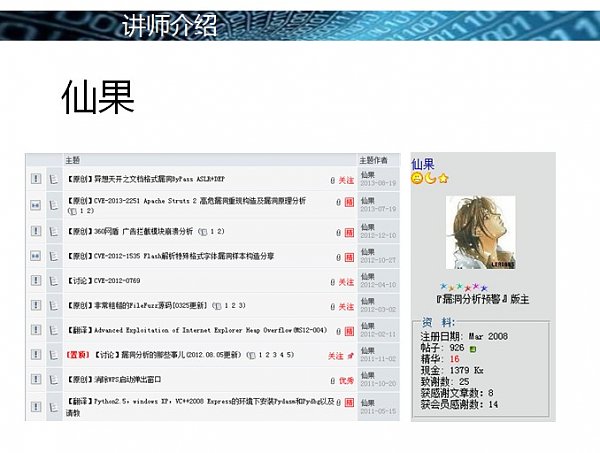Click the 注册日期 Mar 2008 text
Image resolution: width=600 pixels, height=453 pixels.
click(464, 336)
